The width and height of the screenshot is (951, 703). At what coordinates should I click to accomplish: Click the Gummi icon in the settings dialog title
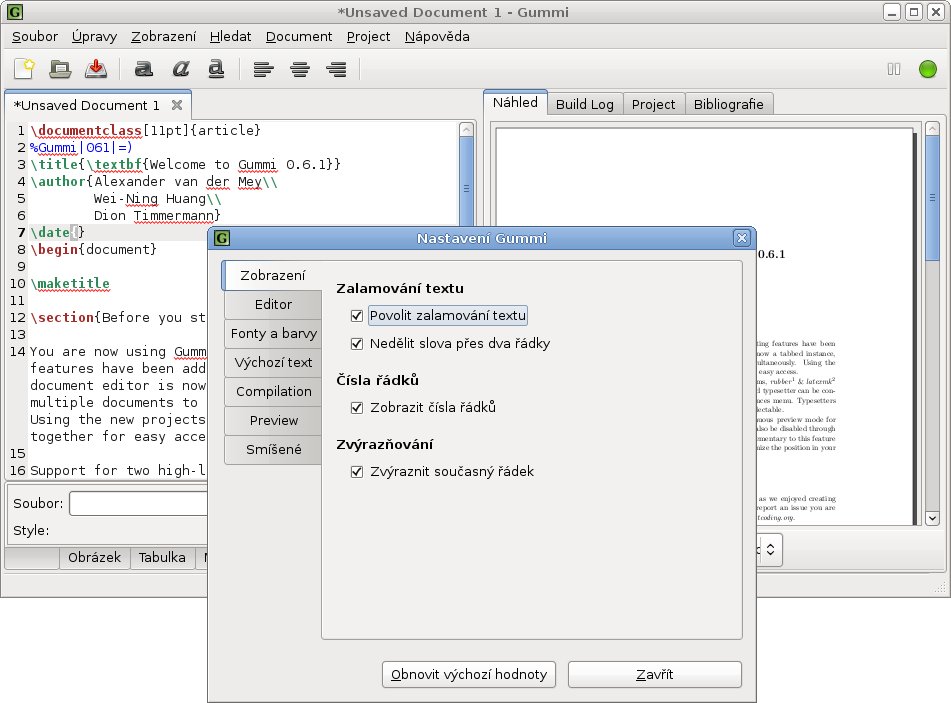(222, 238)
